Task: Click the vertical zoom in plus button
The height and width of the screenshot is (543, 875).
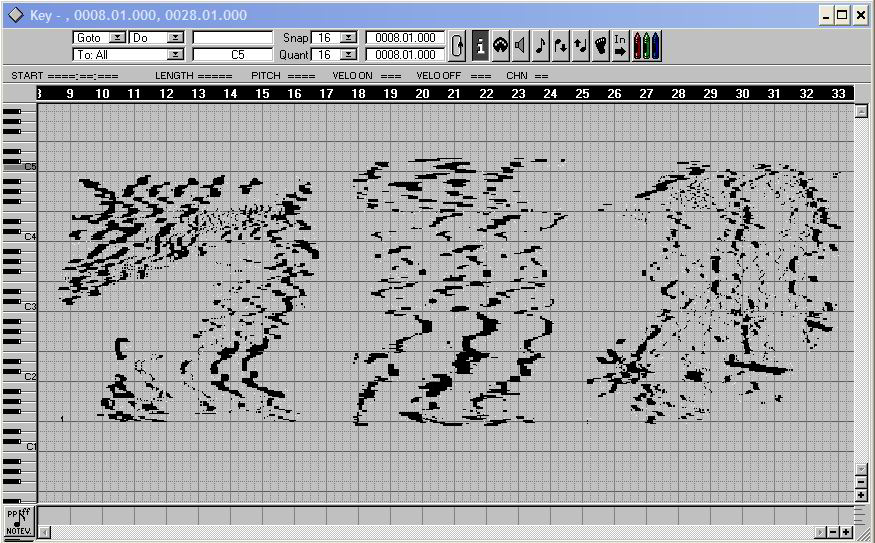Action: click(x=861, y=495)
